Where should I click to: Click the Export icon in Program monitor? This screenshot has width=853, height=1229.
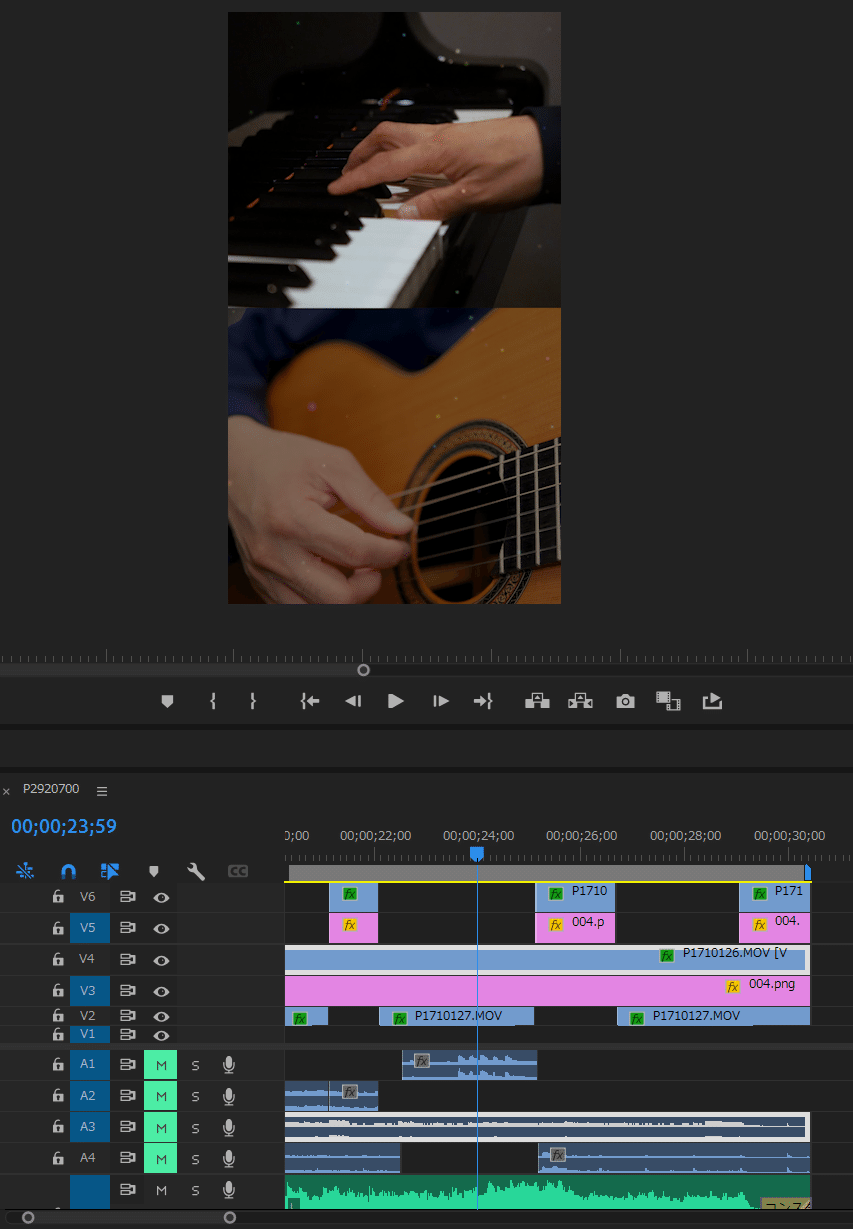[x=712, y=700]
